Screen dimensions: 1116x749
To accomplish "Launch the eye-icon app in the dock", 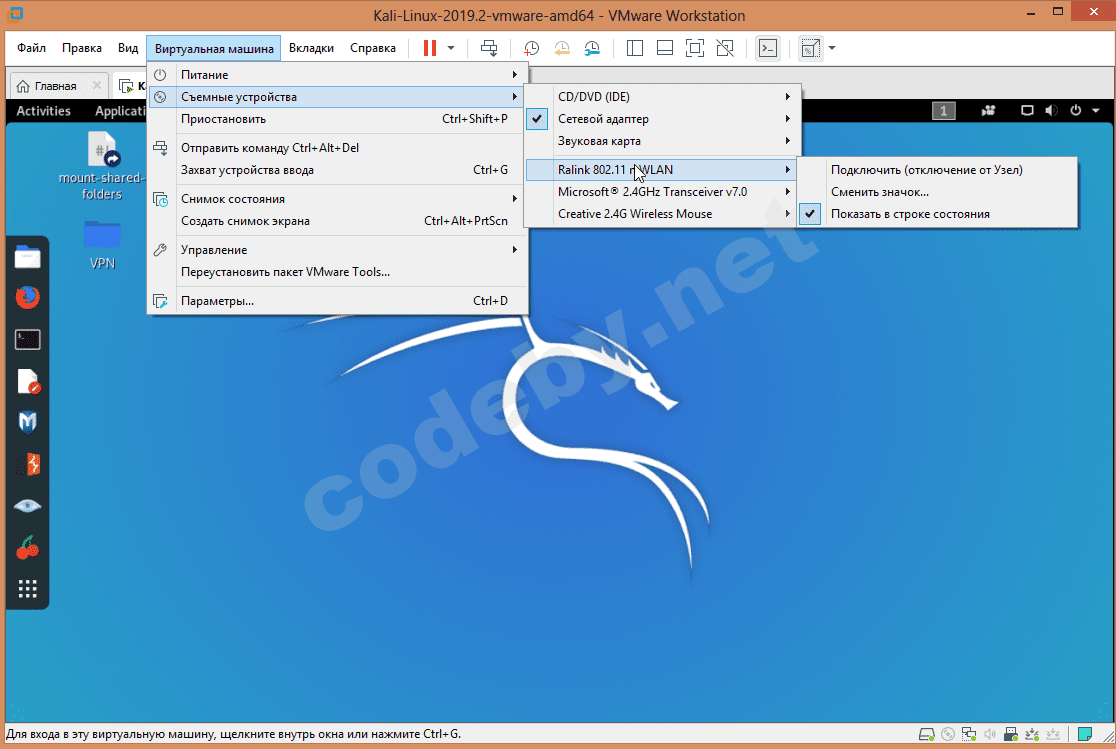I will pyautogui.click(x=27, y=506).
